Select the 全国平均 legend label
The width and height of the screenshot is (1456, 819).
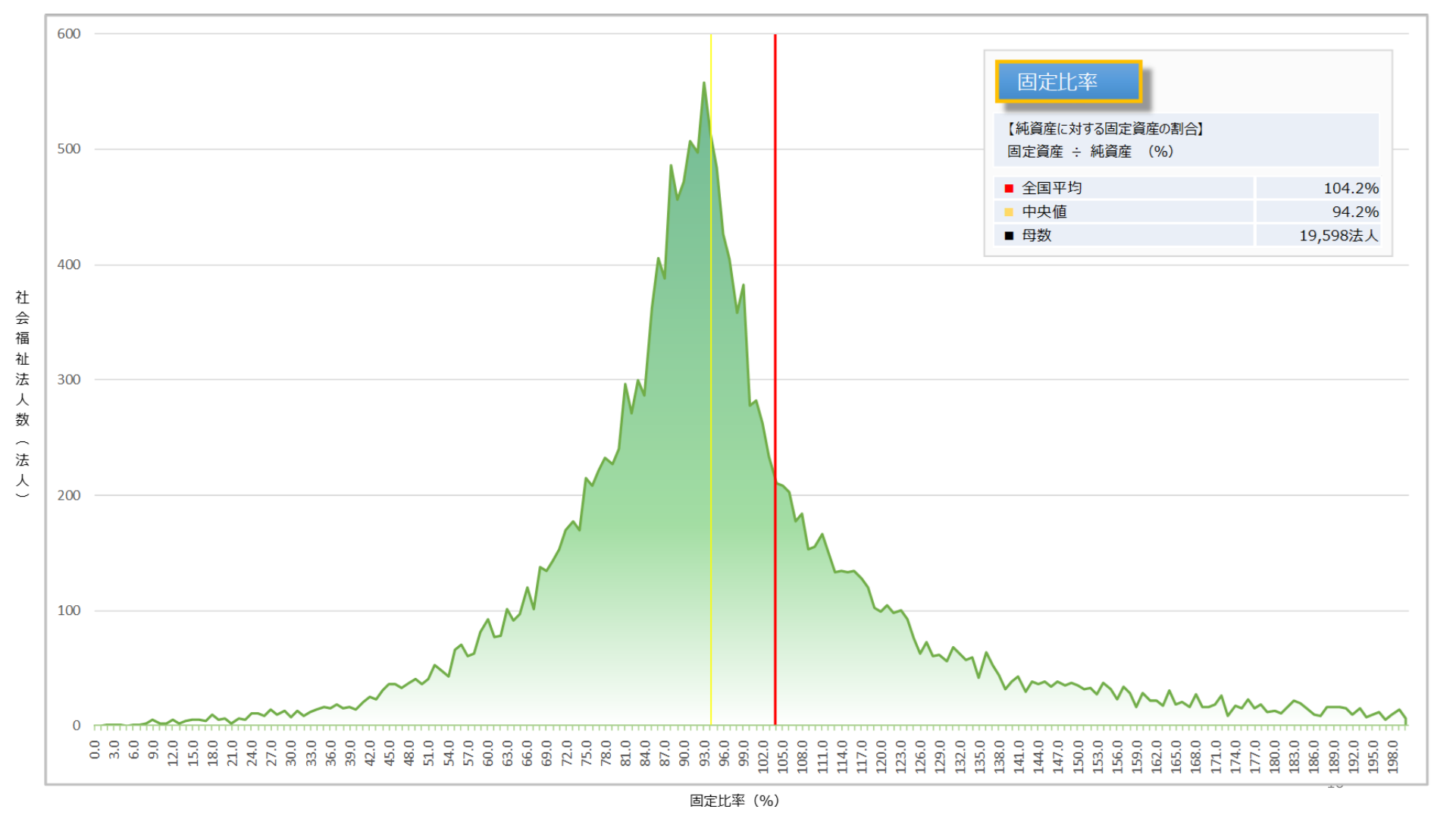[x=1051, y=188]
